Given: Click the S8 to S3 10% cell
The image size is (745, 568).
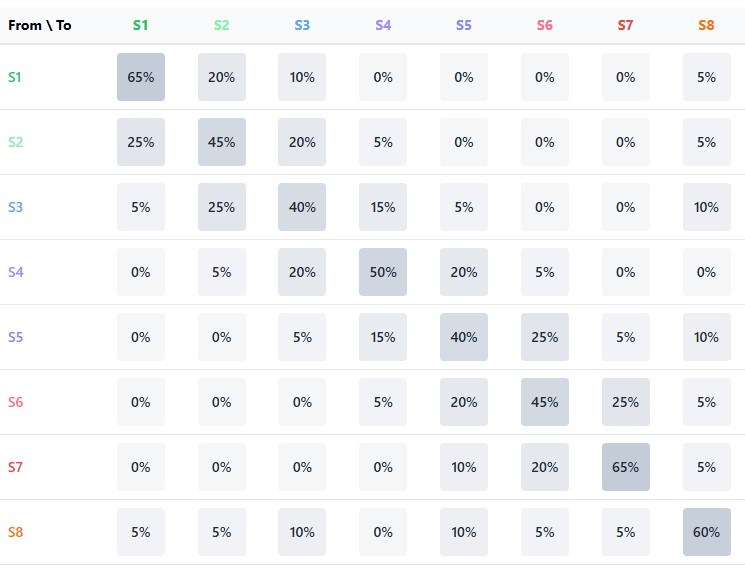Looking at the screenshot, I should click(302, 532).
